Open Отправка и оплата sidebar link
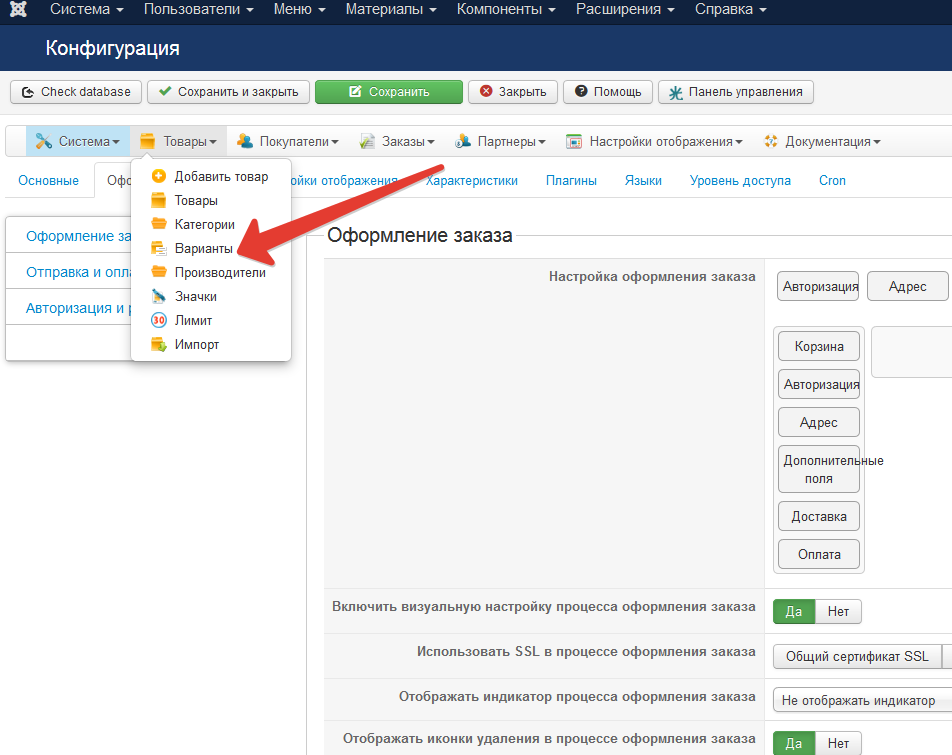 point(78,272)
